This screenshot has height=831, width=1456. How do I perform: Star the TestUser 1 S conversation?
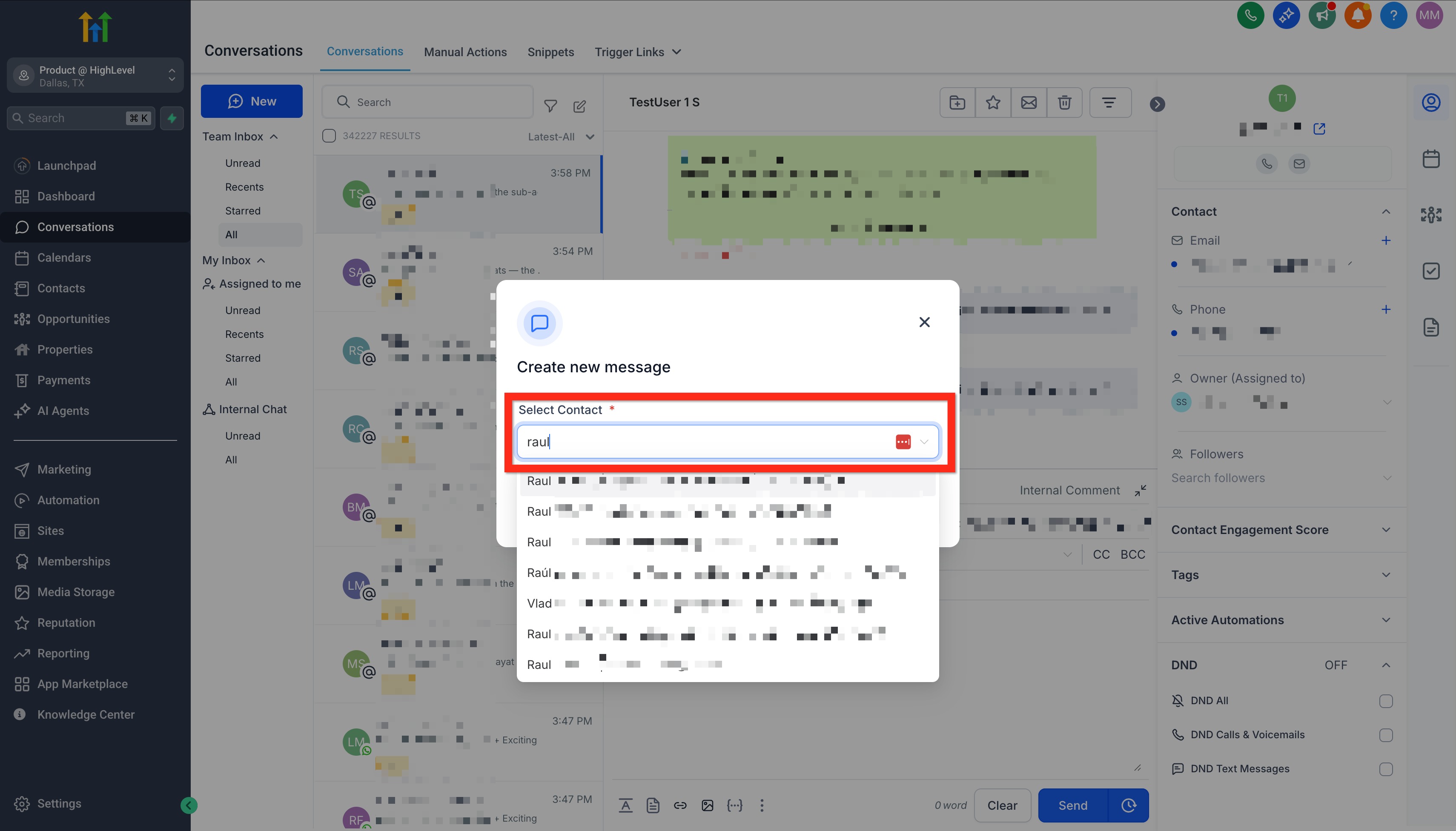(993, 103)
